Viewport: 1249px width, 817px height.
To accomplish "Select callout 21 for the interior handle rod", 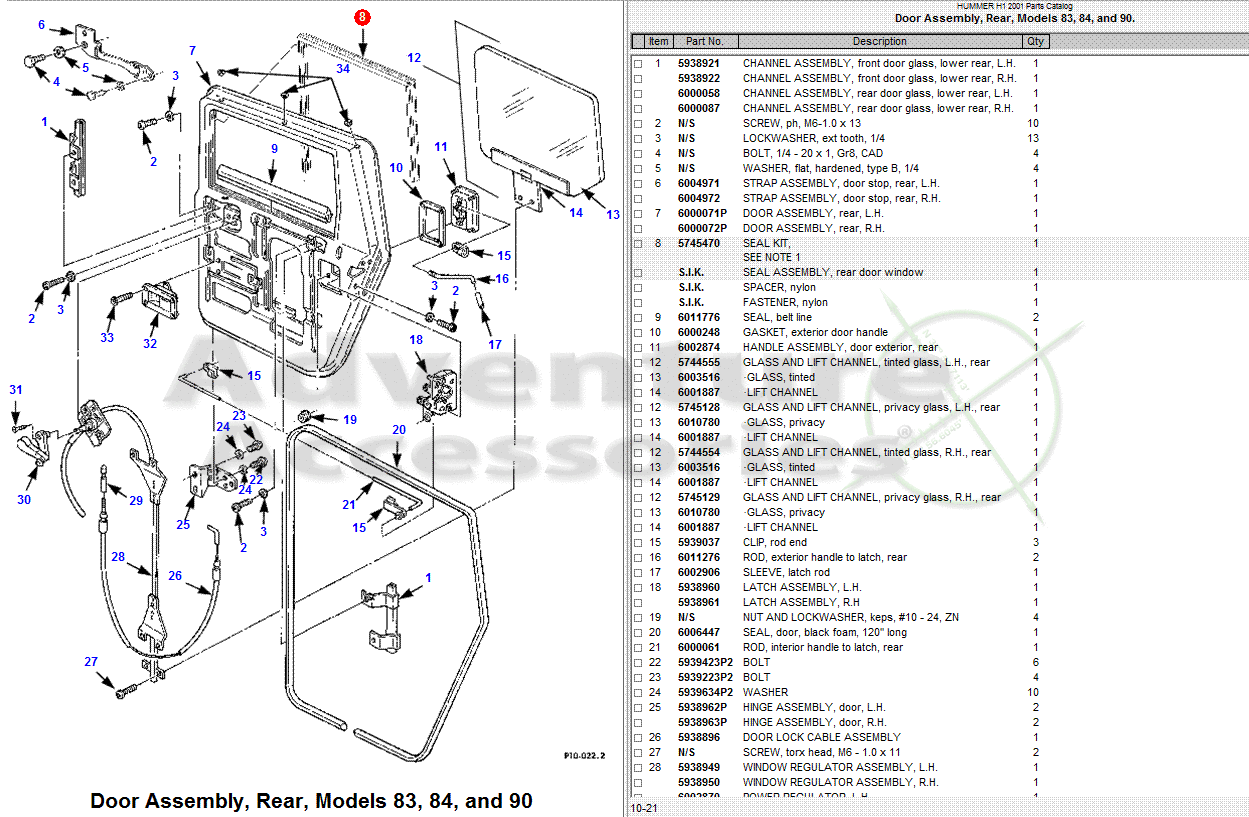I will coord(349,504).
